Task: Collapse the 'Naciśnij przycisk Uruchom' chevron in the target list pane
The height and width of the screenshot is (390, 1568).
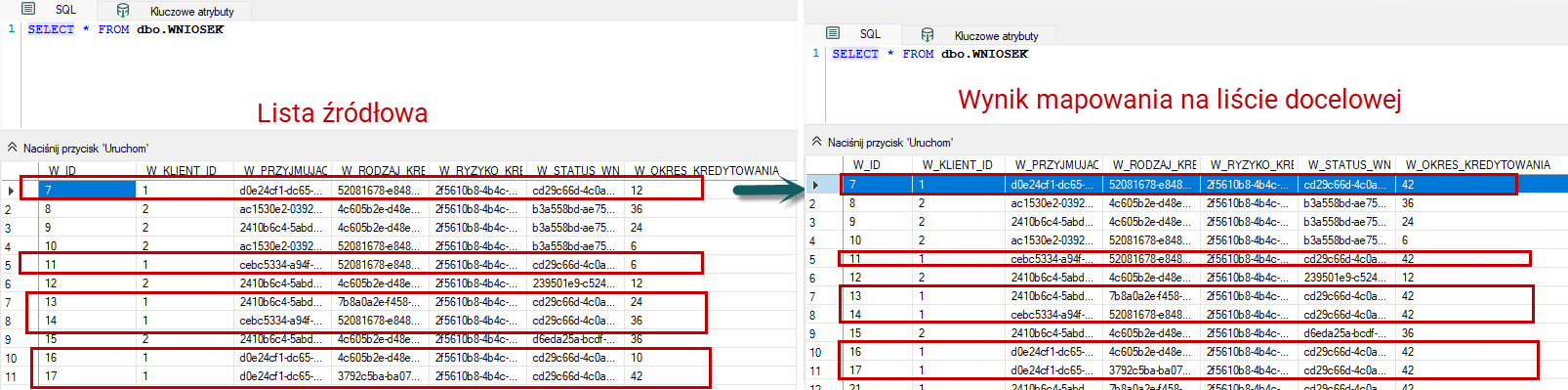Action: pyautogui.click(x=816, y=142)
